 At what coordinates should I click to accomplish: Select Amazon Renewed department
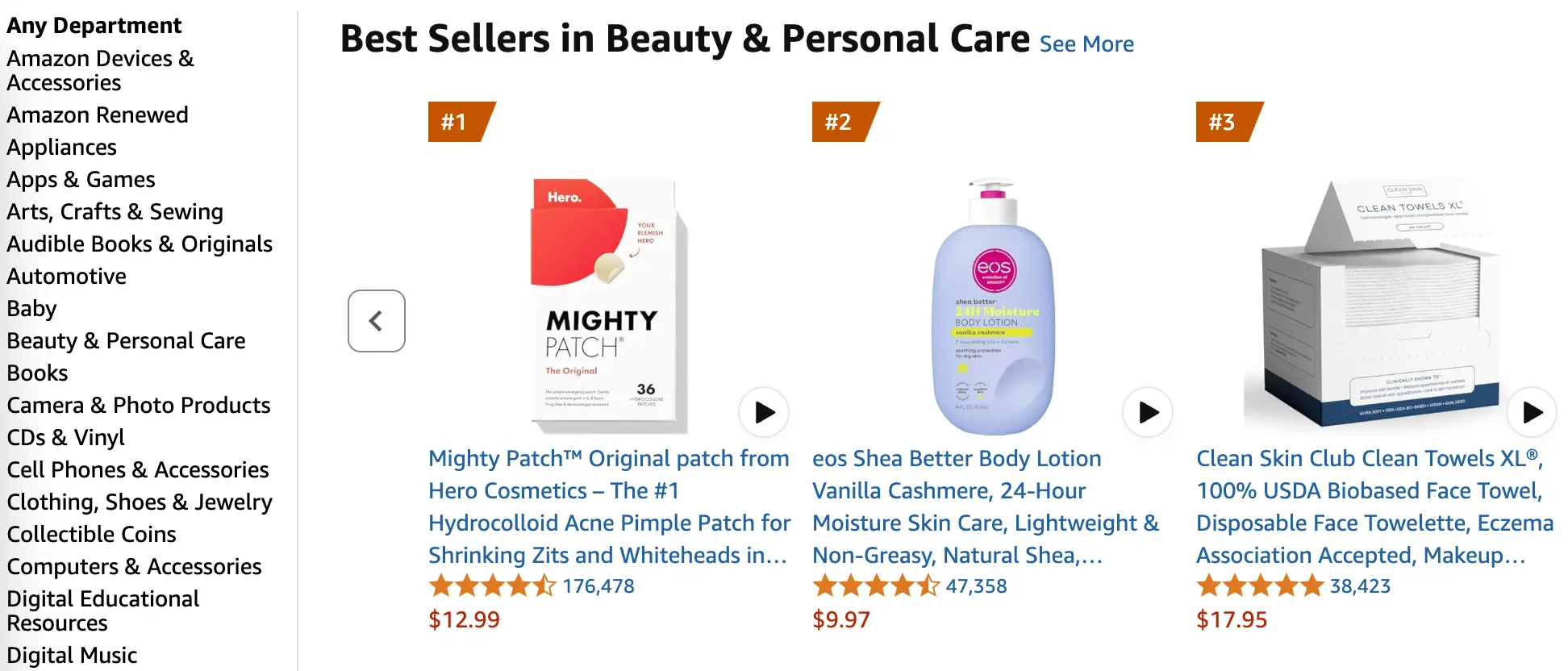(98, 115)
